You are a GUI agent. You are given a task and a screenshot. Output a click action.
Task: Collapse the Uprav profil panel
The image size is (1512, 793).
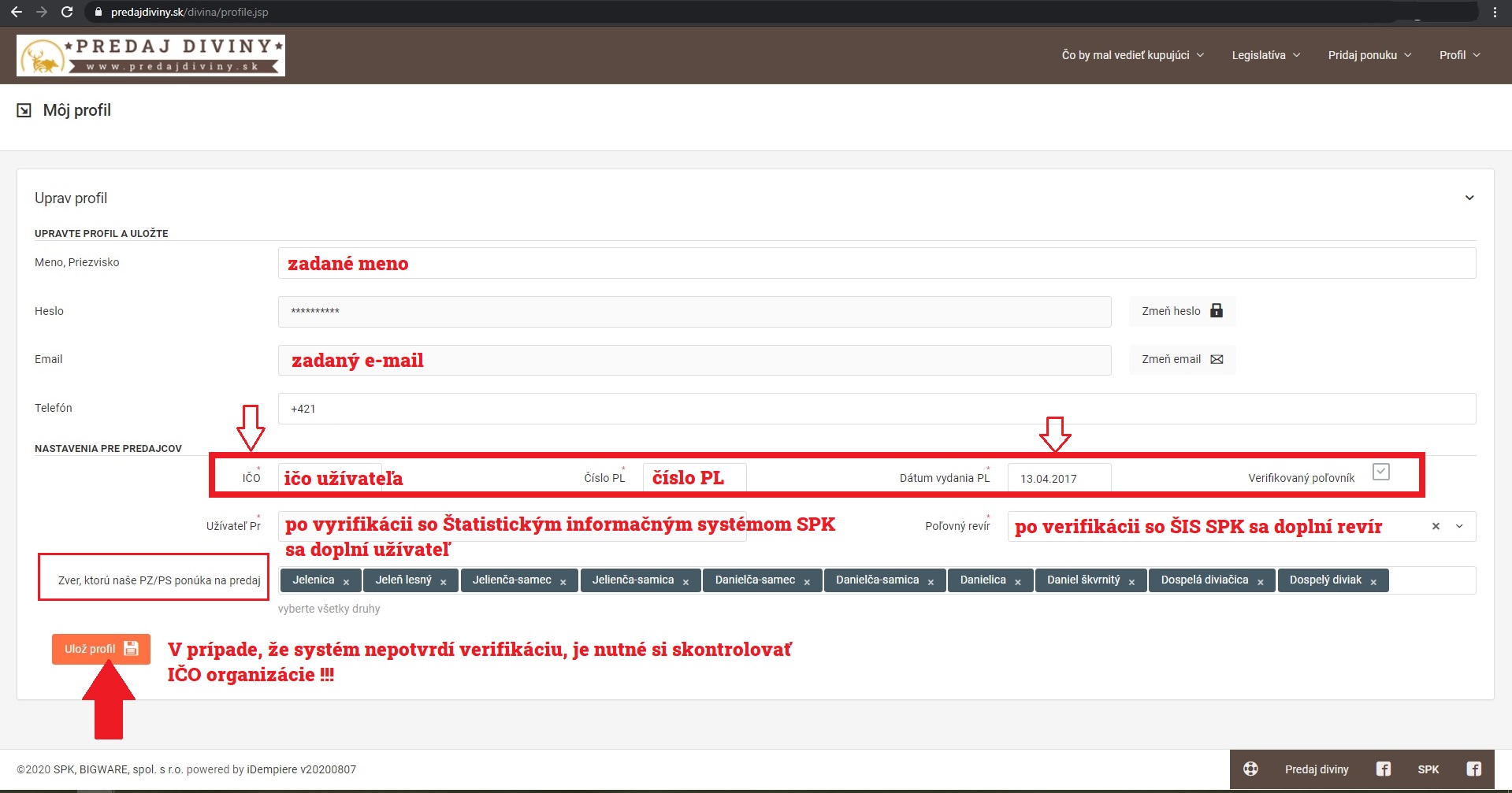(1469, 198)
